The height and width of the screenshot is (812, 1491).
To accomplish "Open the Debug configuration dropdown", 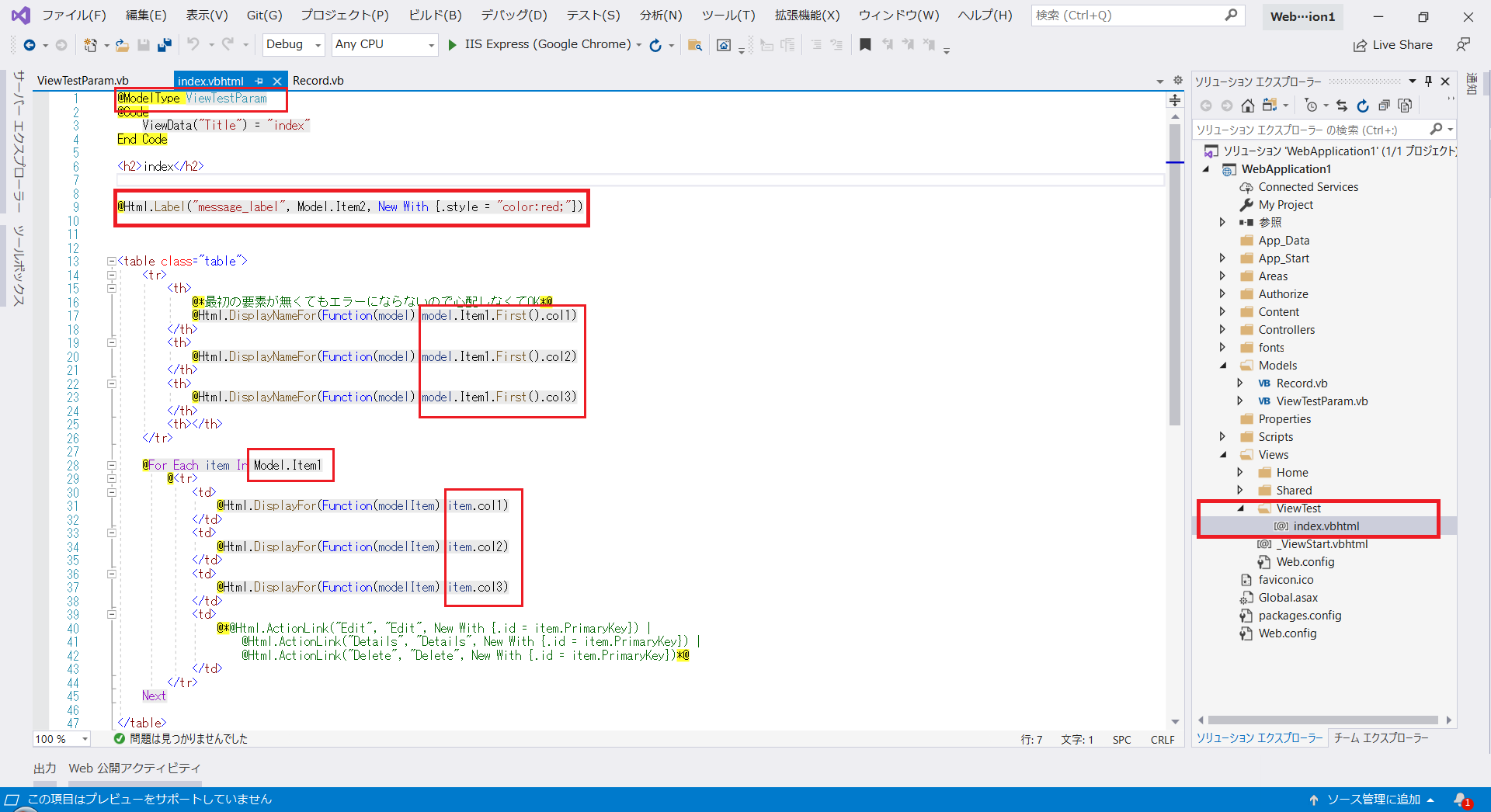I will 318,44.
